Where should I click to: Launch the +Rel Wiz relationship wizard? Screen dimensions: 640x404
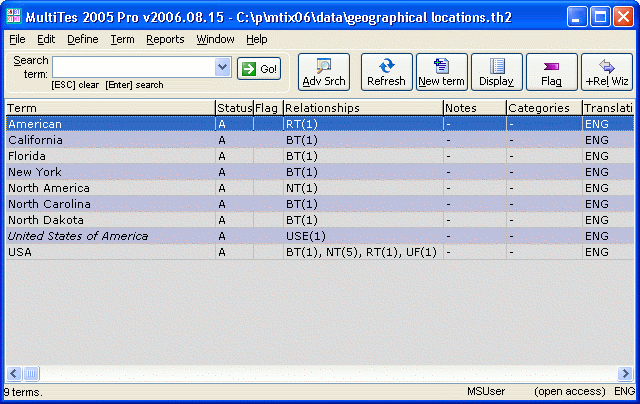(607, 72)
